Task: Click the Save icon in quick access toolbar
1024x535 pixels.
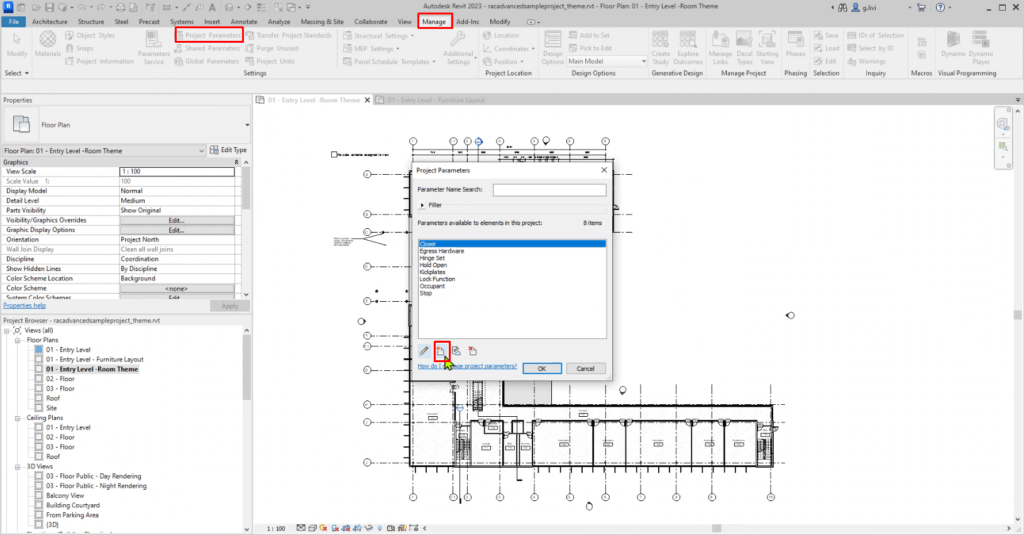Action: pos(50,7)
